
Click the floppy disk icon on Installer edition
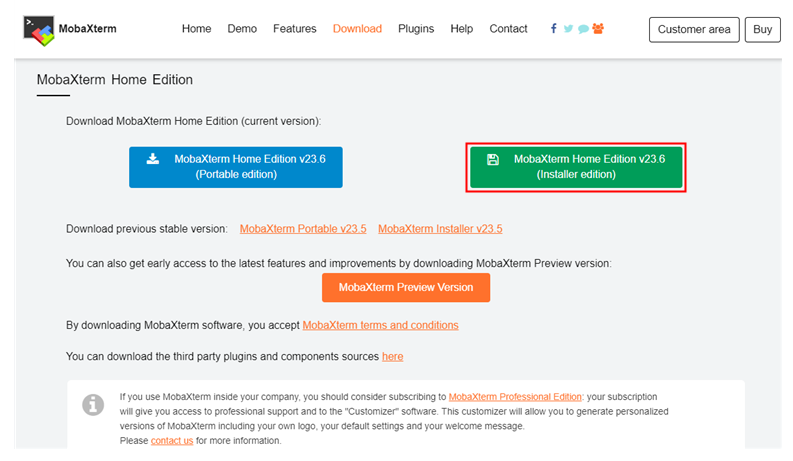click(x=493, y=160)
